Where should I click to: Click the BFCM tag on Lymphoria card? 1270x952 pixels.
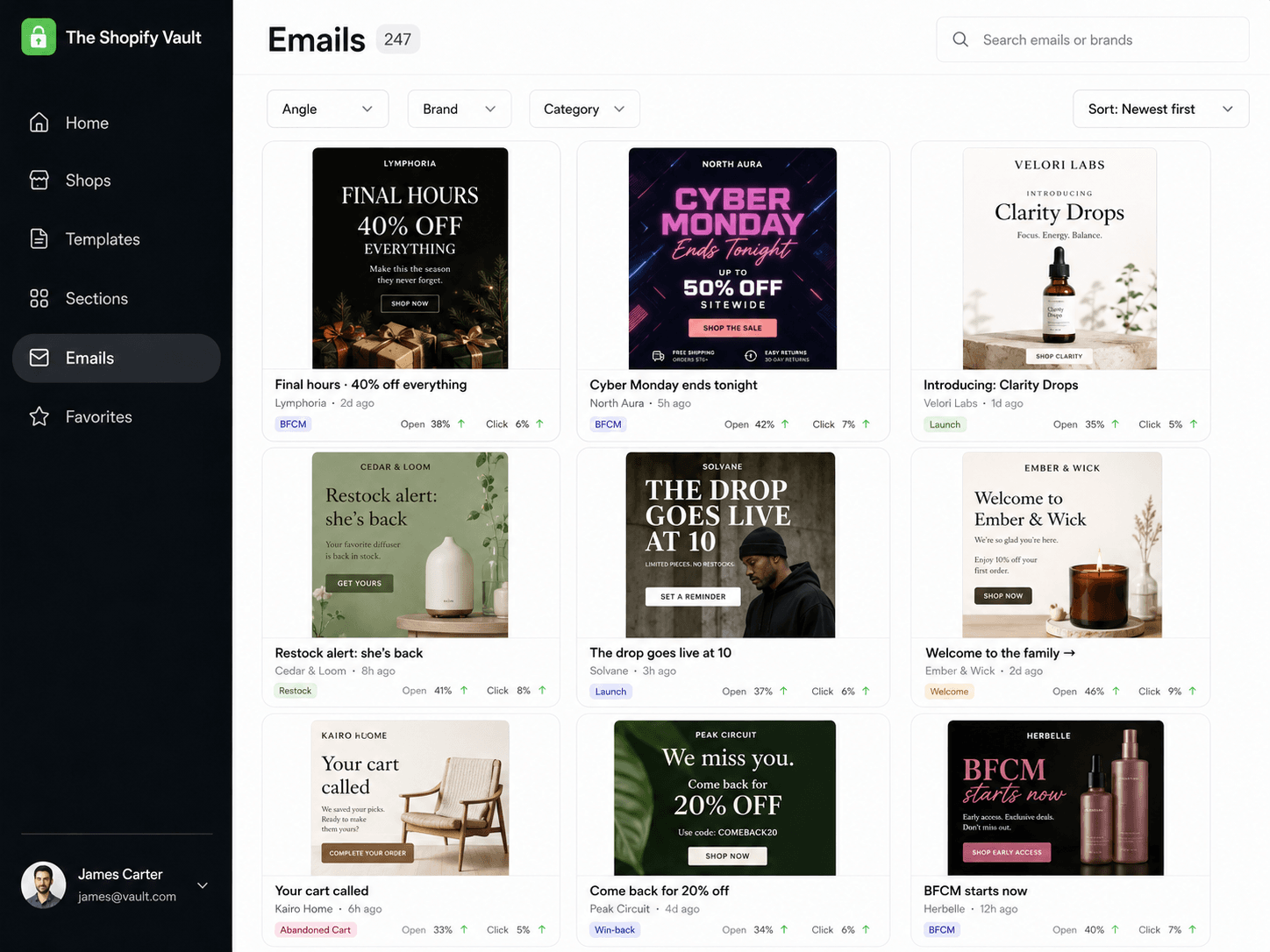(293, 424)
